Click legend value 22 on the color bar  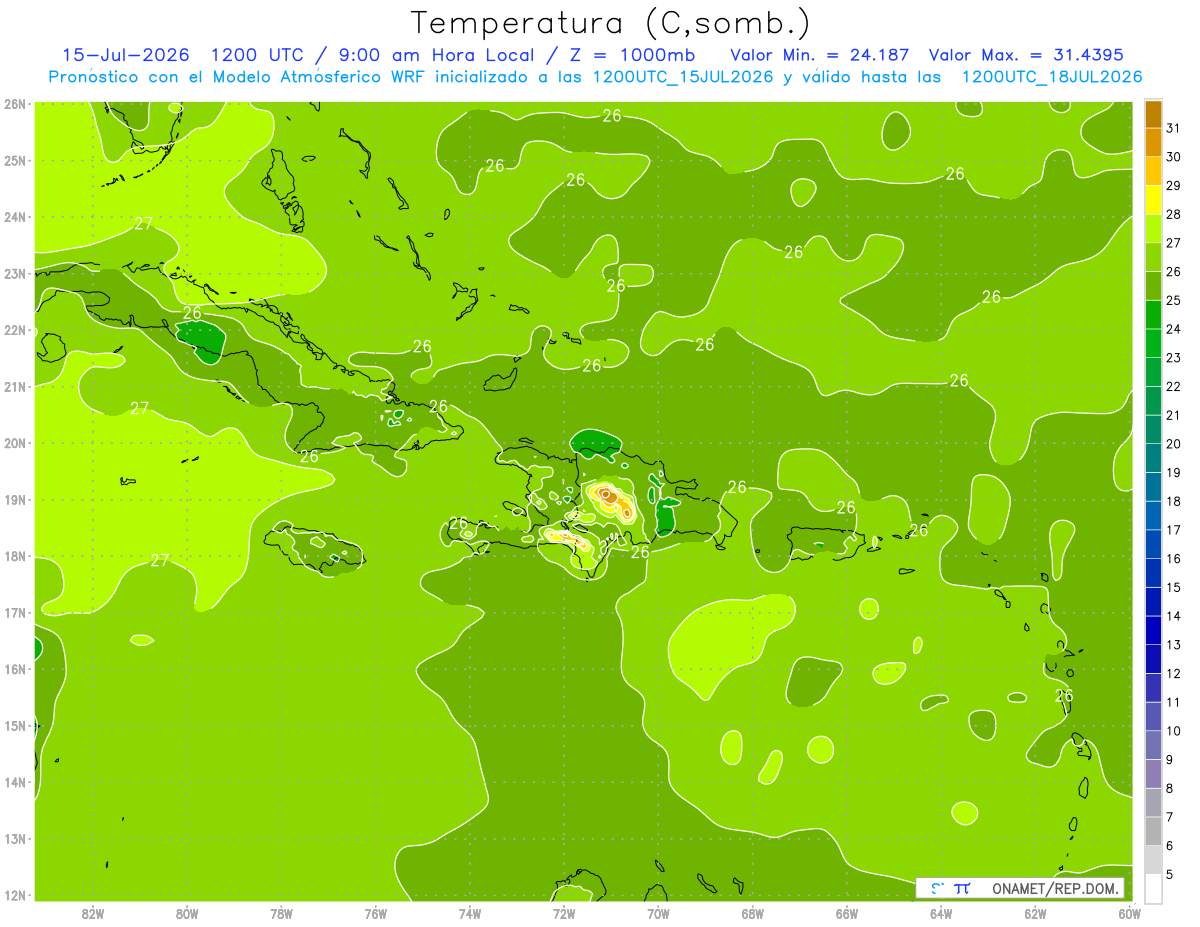[x=1174, y=386]
